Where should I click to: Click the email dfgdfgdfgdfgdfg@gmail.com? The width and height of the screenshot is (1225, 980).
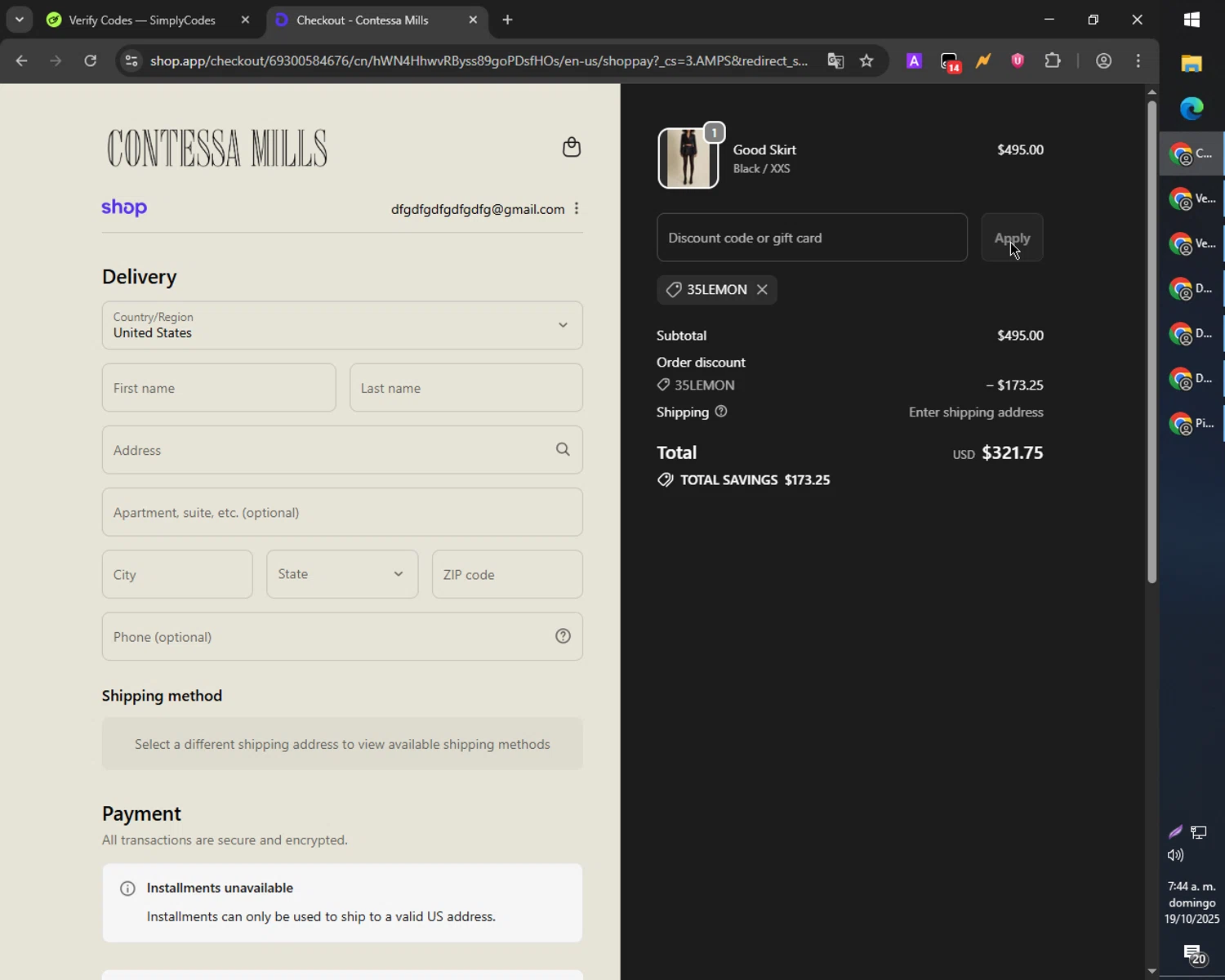point(478,209)
